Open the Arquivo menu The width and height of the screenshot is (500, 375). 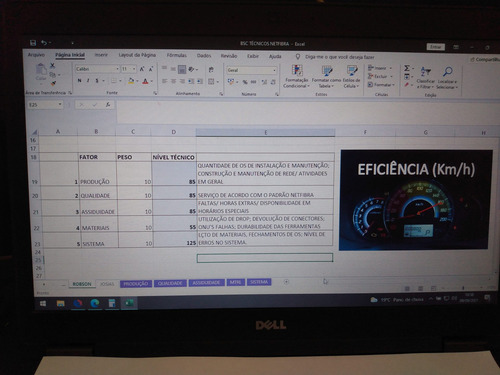pyautogui.click(x=36, y=54)
